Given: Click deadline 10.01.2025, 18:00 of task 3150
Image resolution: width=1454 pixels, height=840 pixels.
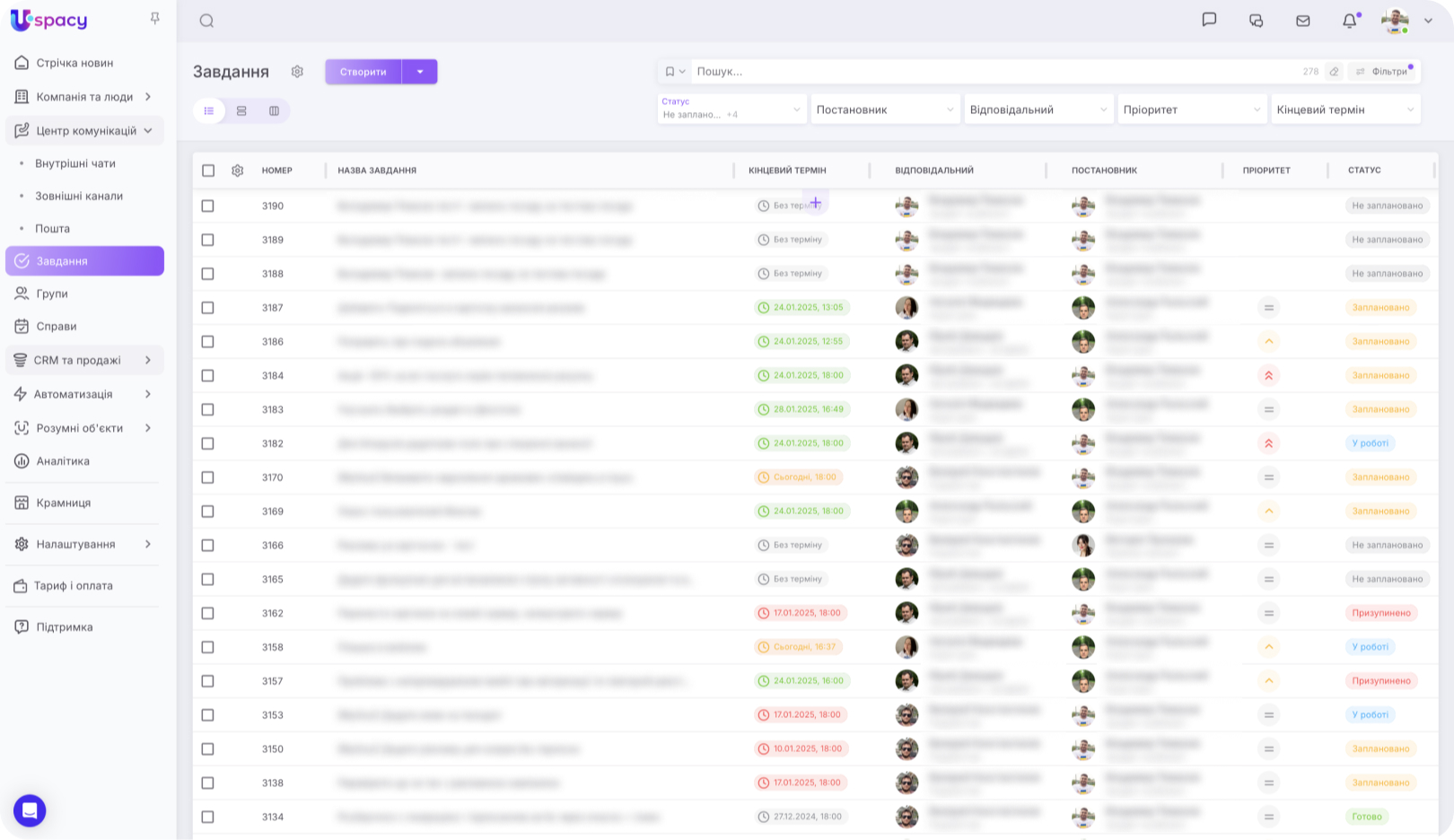Looking at the screenshot, I should coord(801,748).
